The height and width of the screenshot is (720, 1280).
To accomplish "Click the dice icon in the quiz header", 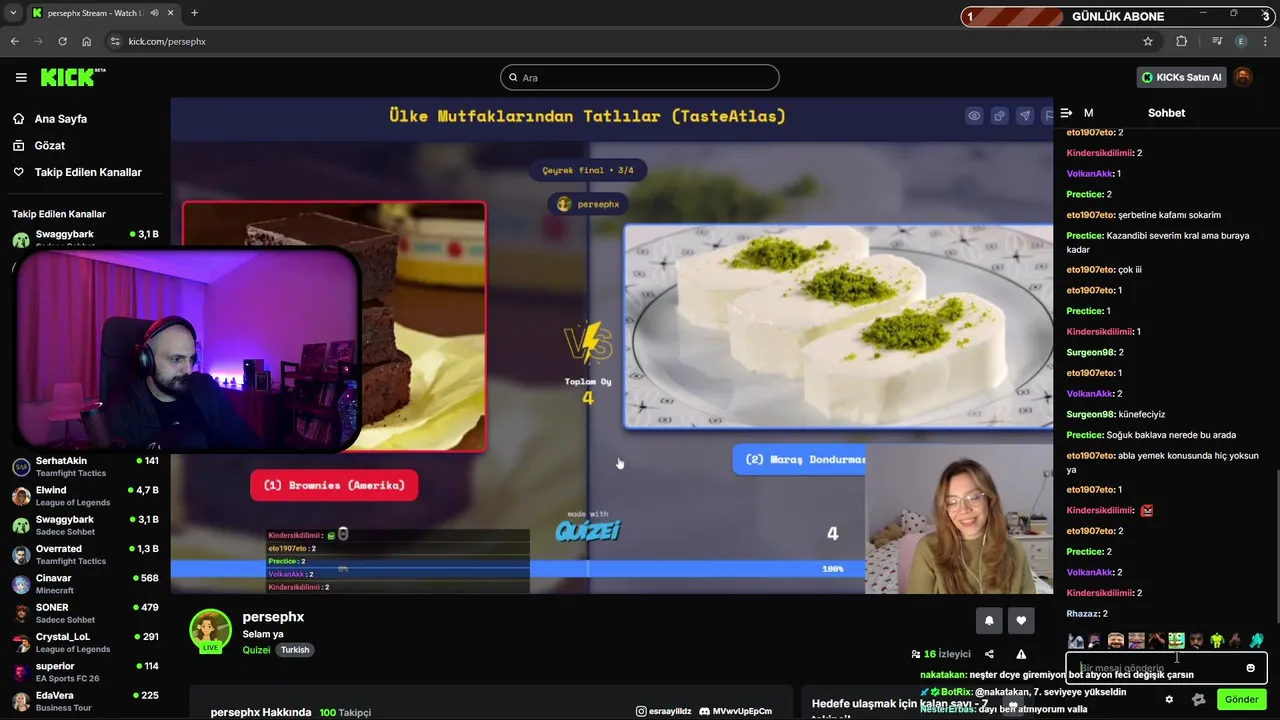I will [x=999, y=116].
